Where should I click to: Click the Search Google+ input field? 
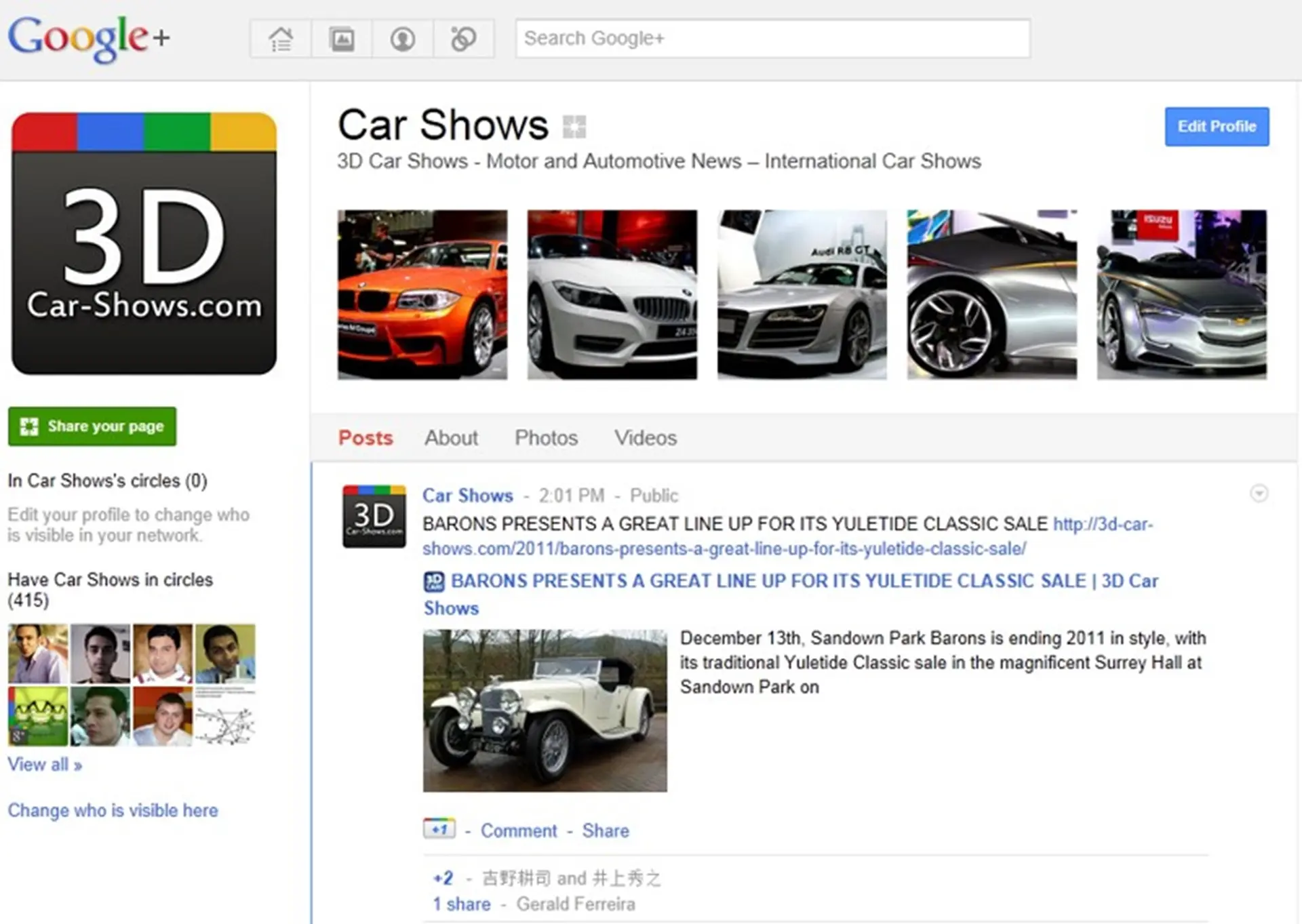[x=773, y=38]
